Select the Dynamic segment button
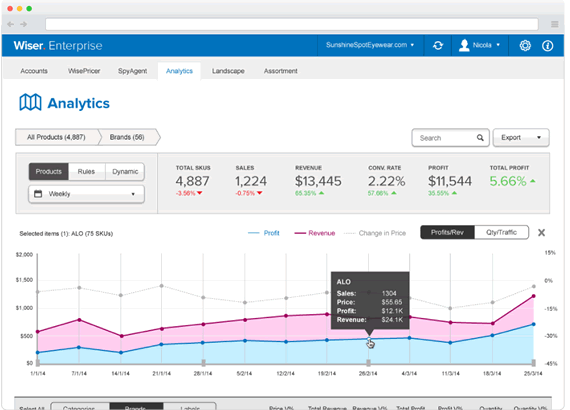 [125, 172]
